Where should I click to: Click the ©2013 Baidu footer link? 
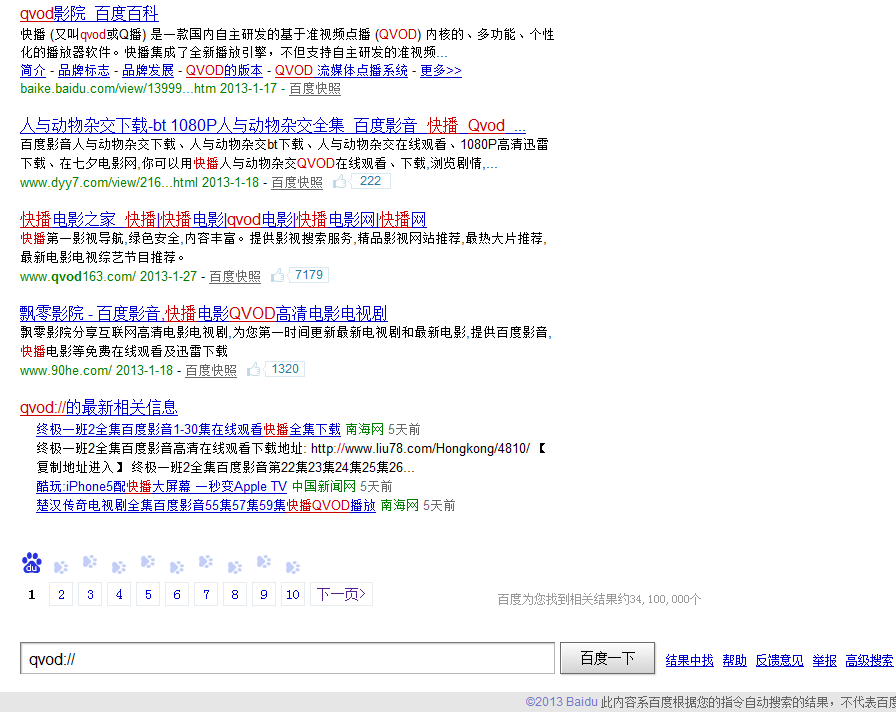click(x=561, y=702)
